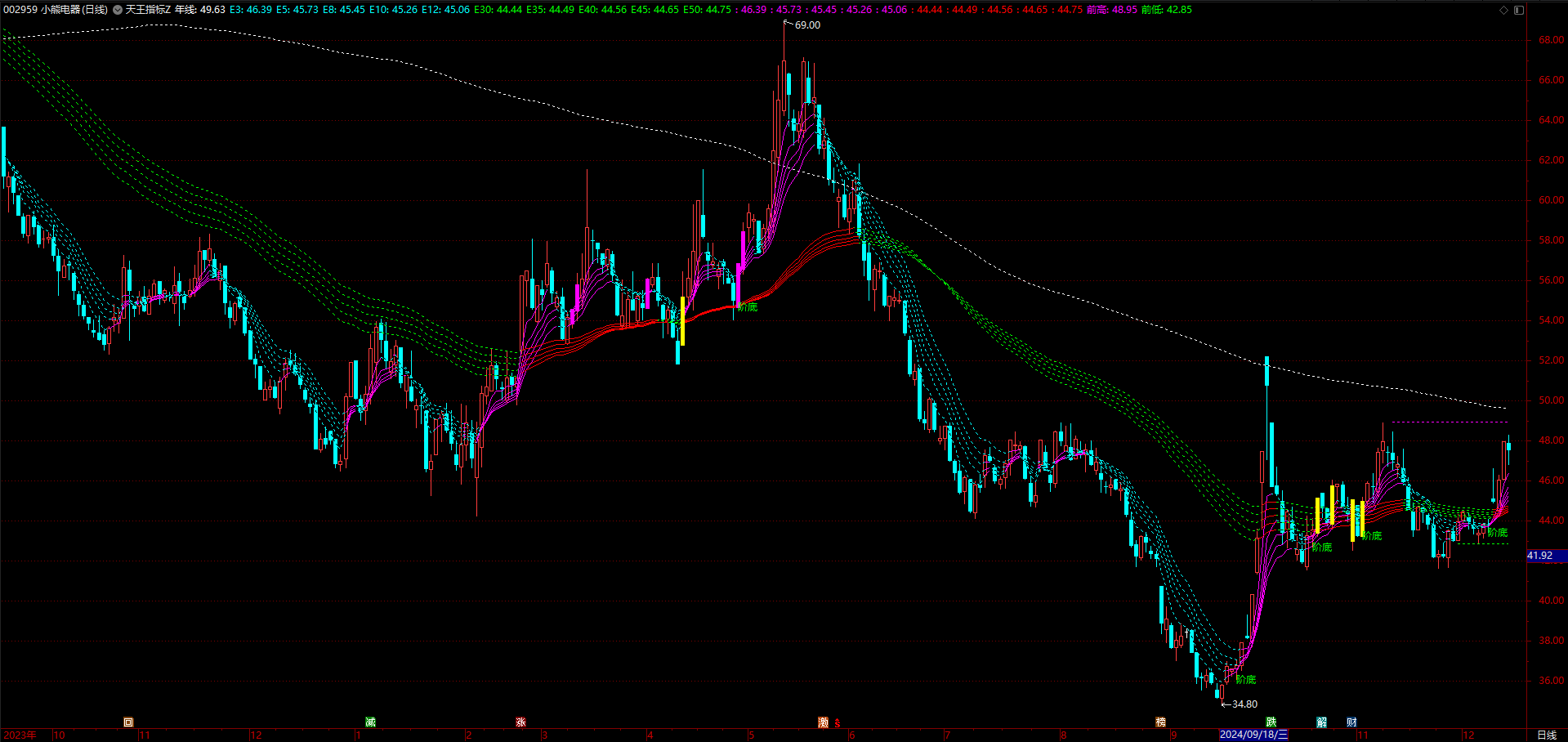This screenshot has width=1568, height=742.
Task: Click the E50: 44.75 indicator value
Action: click(x=707, y=10)
